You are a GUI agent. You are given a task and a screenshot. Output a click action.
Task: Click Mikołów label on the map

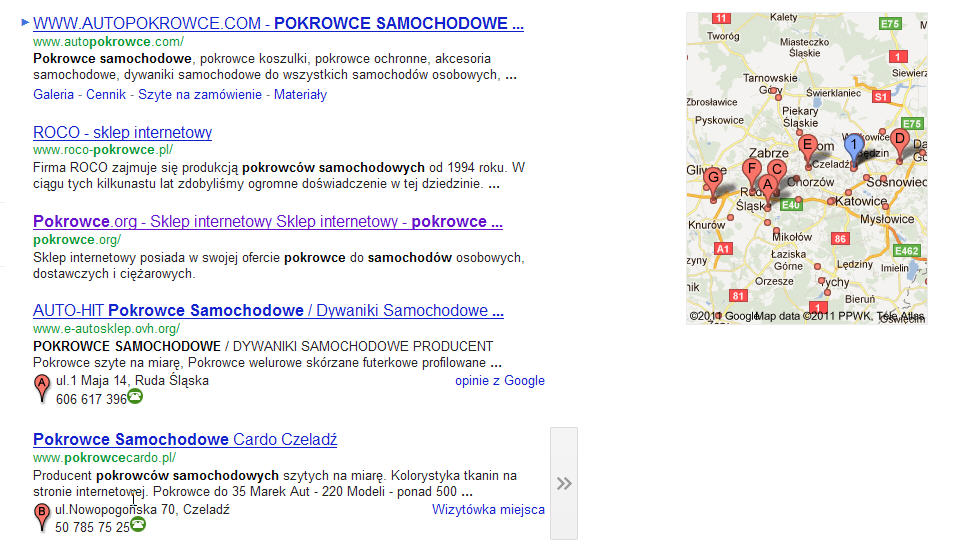point(792,237)
